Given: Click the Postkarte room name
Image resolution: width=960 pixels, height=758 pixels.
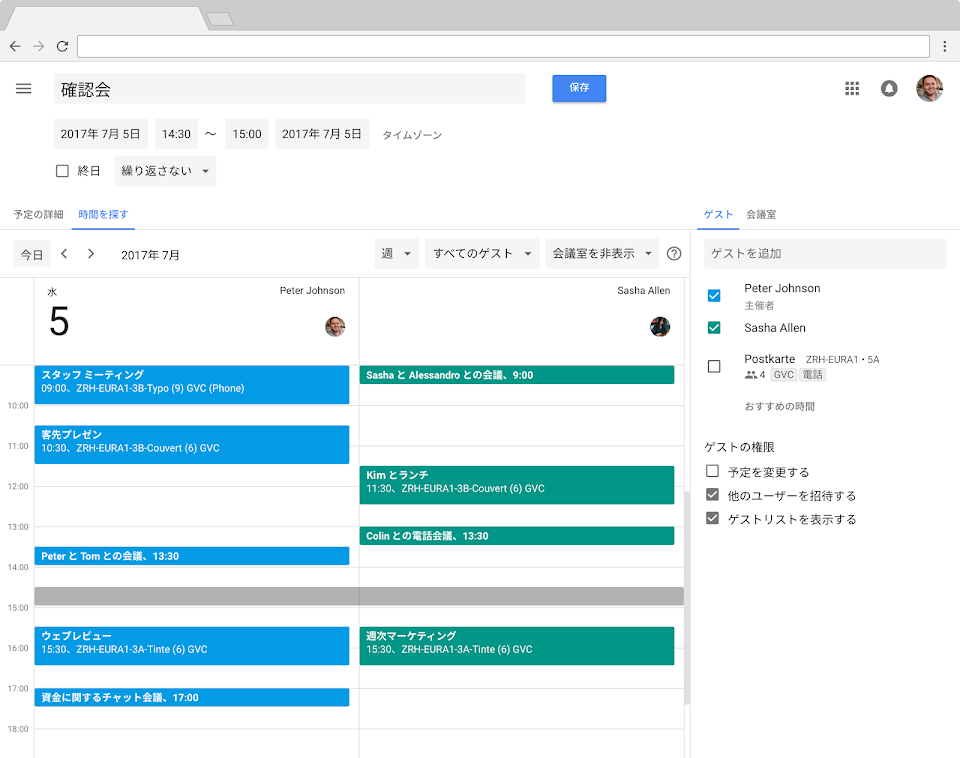Looking at the screenshot, I should 770,359.
